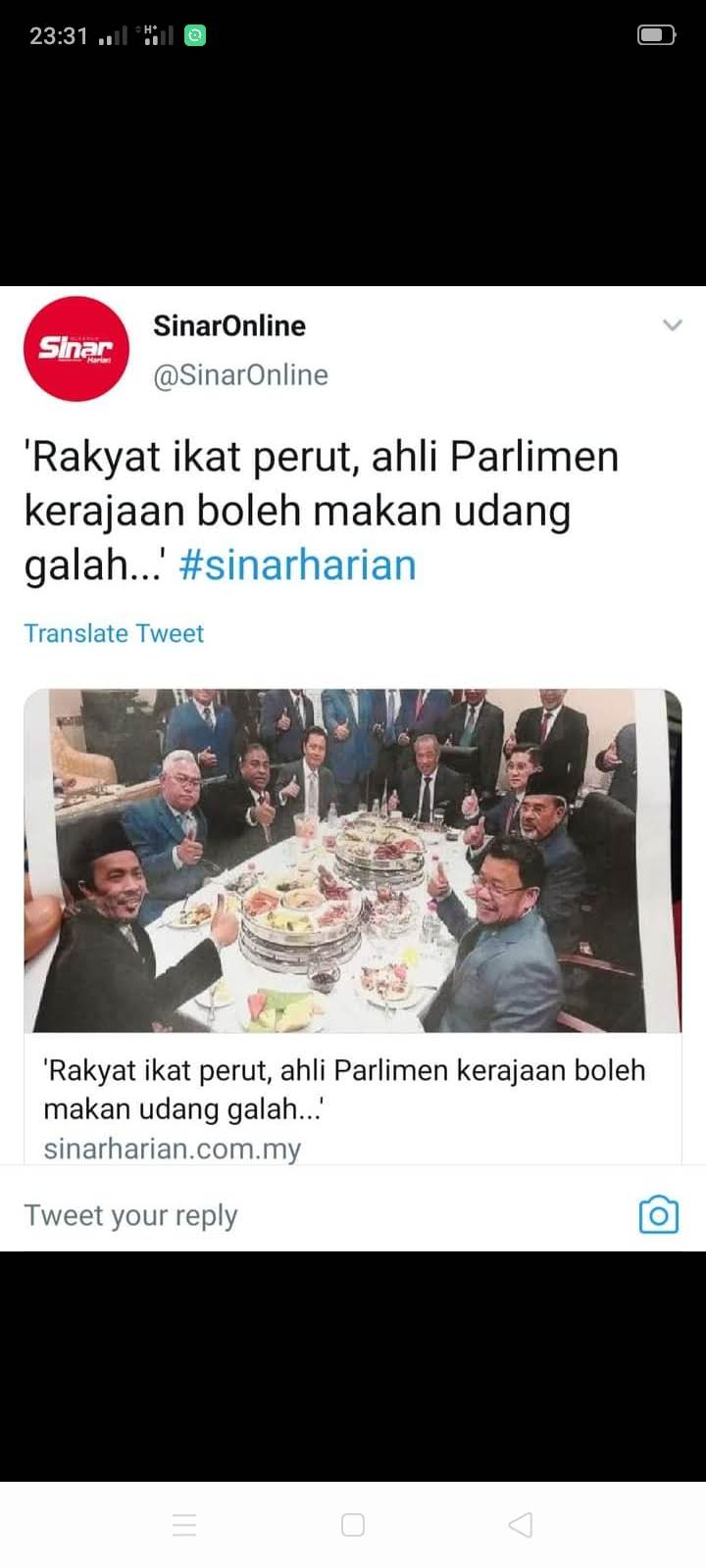Visit the sinarharian.com.my domain link
Image resolution: width=706 pixels, height=1568 pixels.
click(173, 1149)
